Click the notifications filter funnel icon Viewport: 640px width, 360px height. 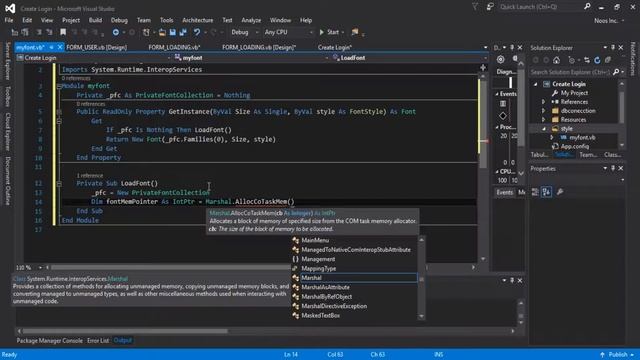475,7
